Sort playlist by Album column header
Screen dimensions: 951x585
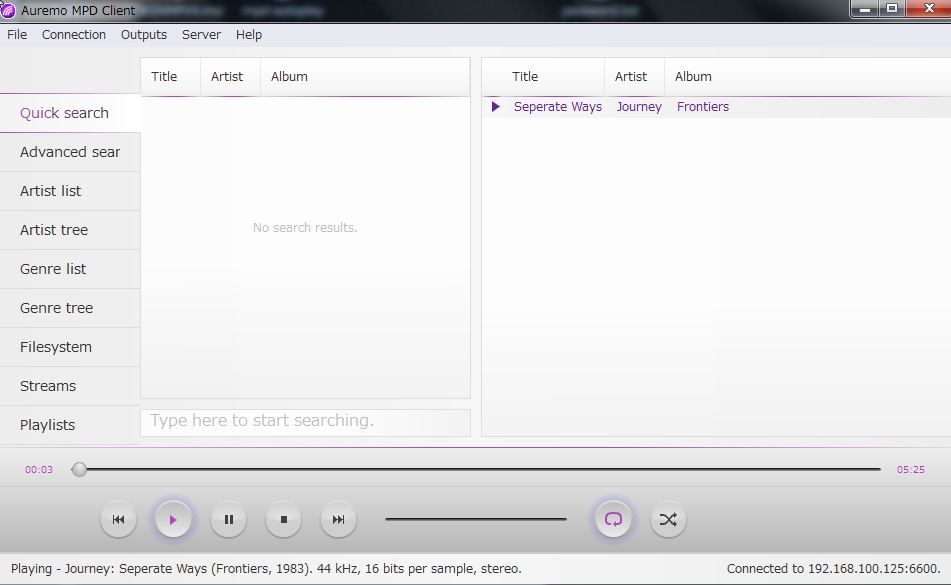808,77
